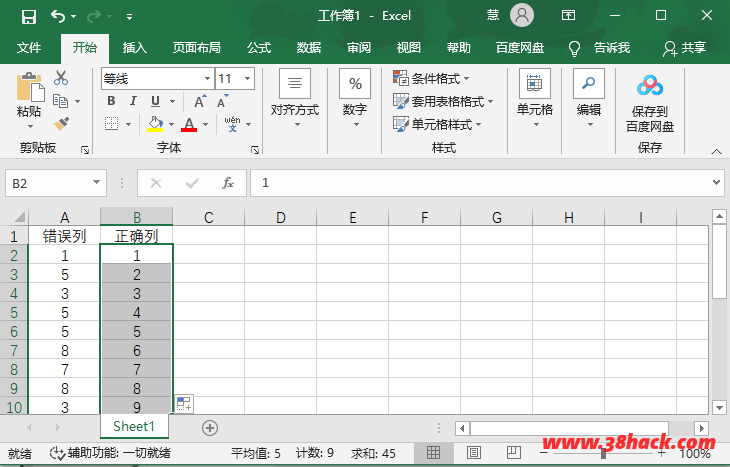Click inside the Name Box showing B2
This screenshot has height=467, width=730.
[48, 183]
